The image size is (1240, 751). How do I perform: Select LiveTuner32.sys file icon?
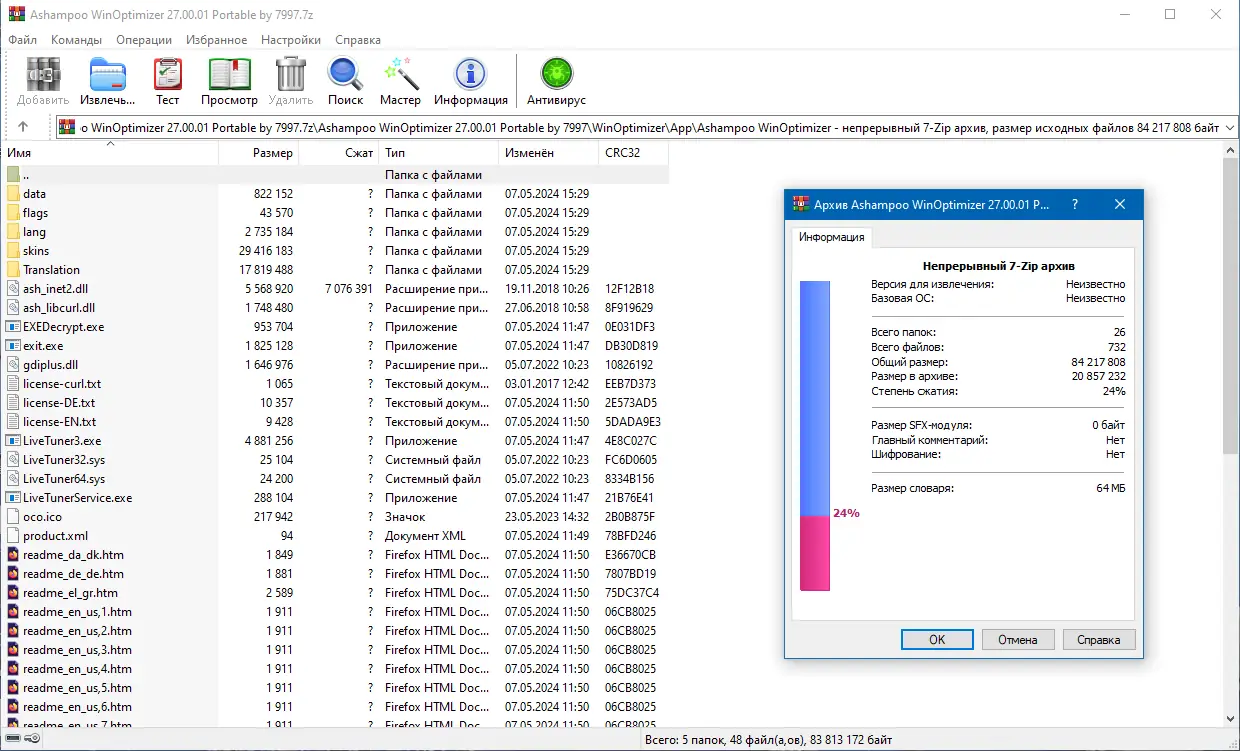click(13, 460)
